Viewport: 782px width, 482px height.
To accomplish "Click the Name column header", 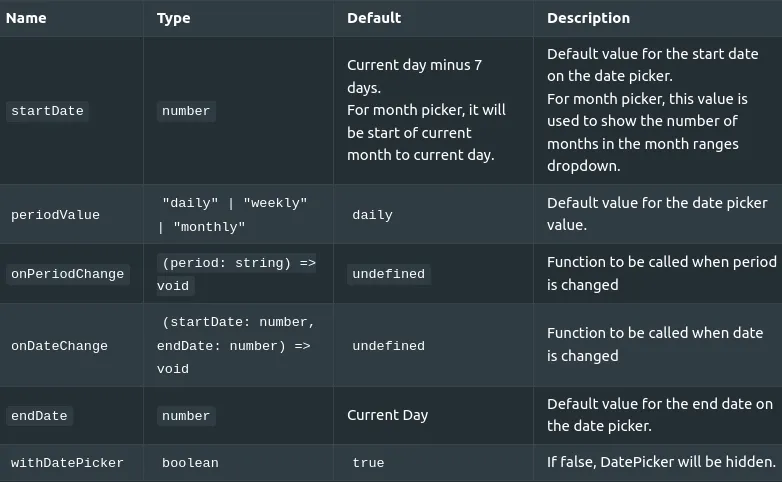I will pos(26,18).
